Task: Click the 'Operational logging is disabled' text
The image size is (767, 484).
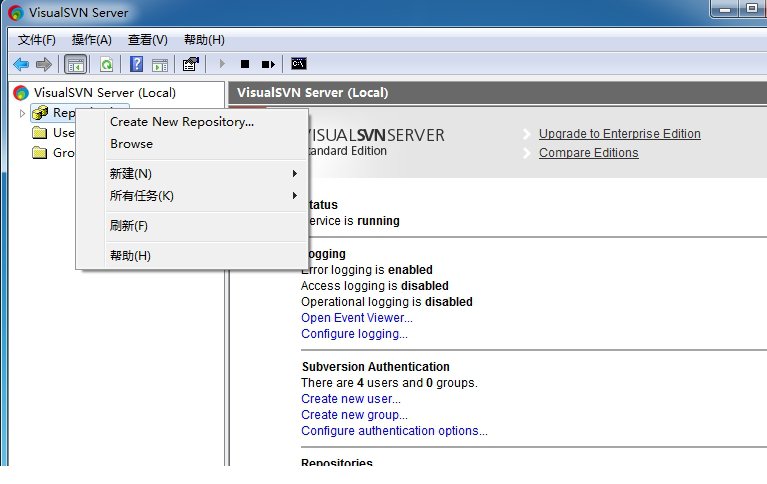Action: 386,302
